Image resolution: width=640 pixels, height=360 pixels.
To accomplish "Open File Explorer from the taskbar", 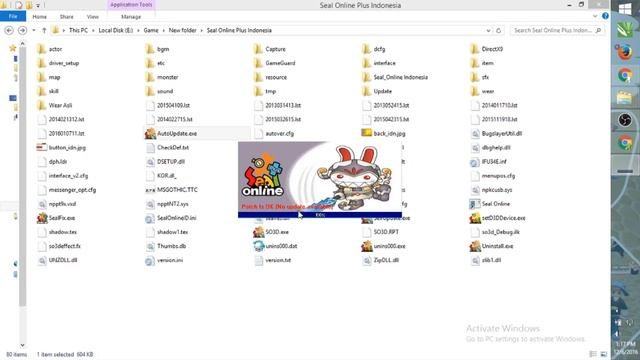I will click(625, 98).
